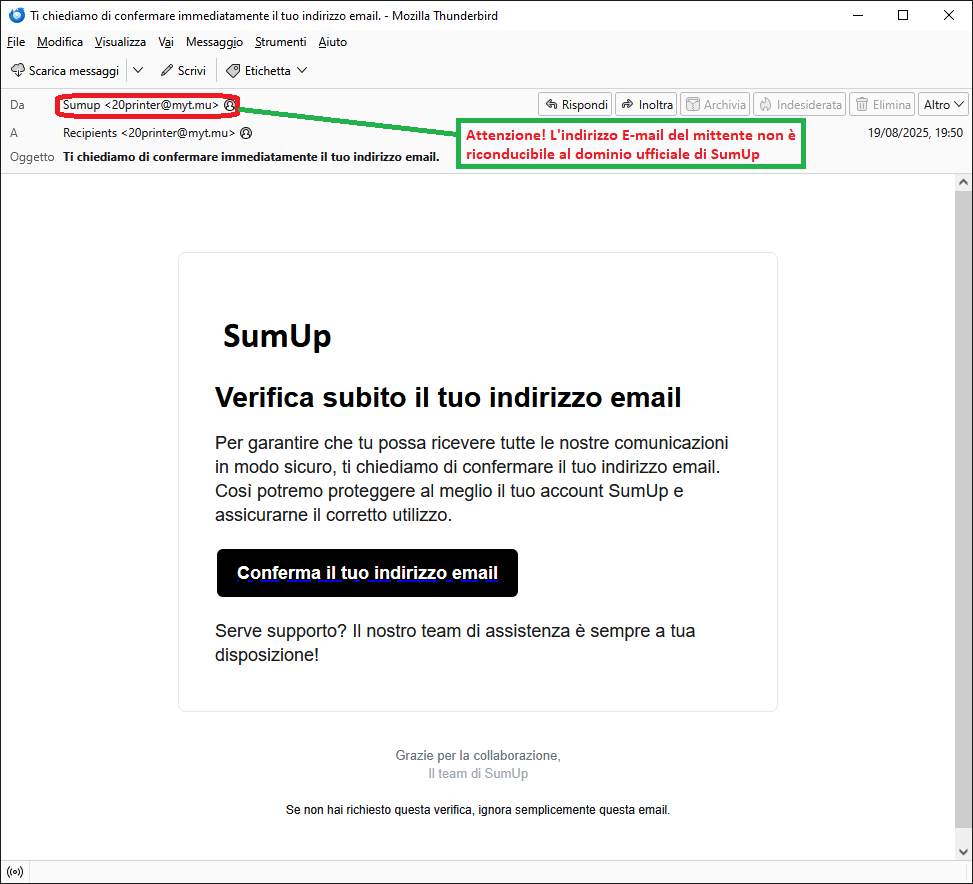Screen dimensions: 973x884
Task: Click the vertical scrollbar thumb of message
Action: tap(963, 509)
